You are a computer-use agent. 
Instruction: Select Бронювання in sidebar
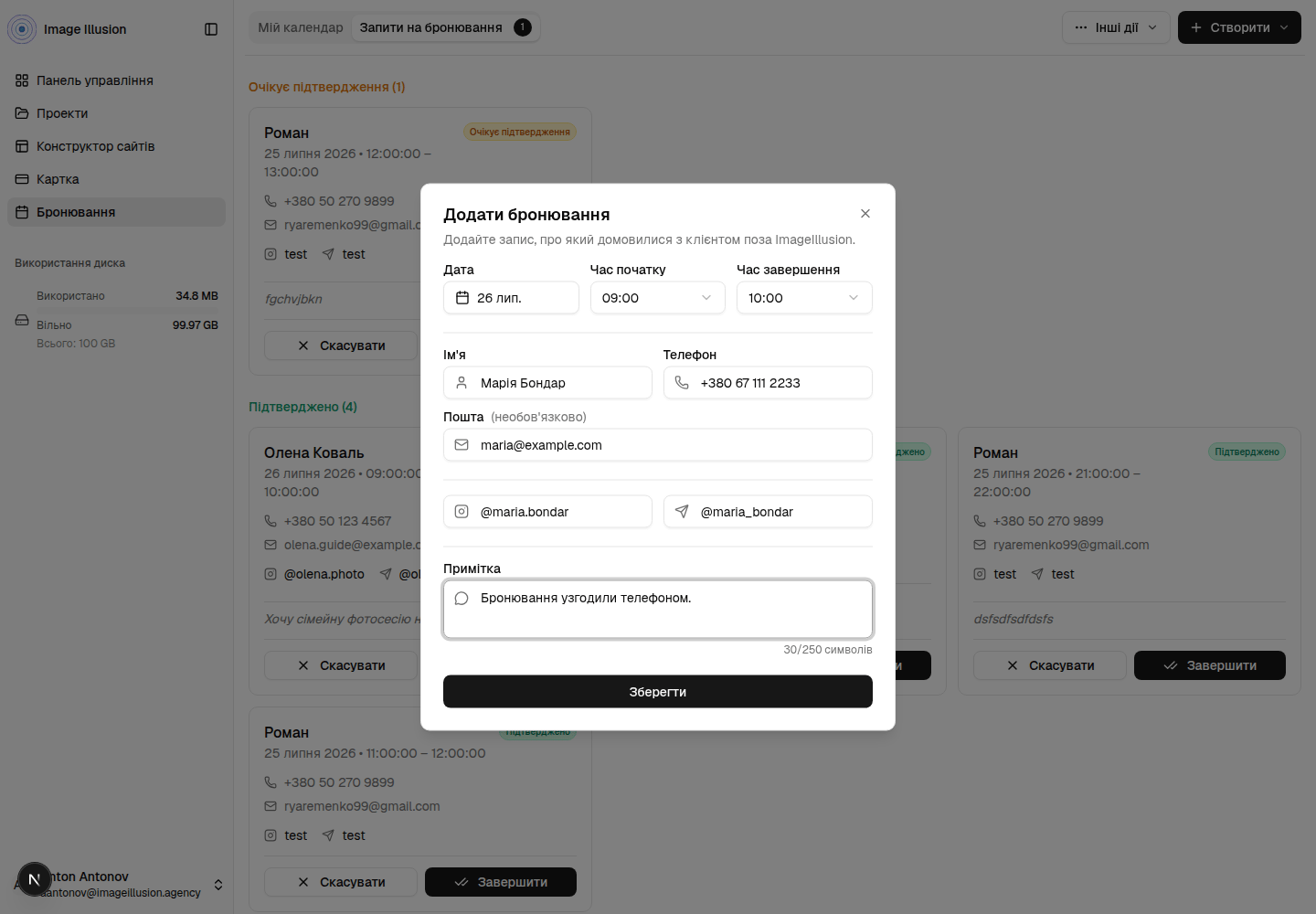(116, 212)
